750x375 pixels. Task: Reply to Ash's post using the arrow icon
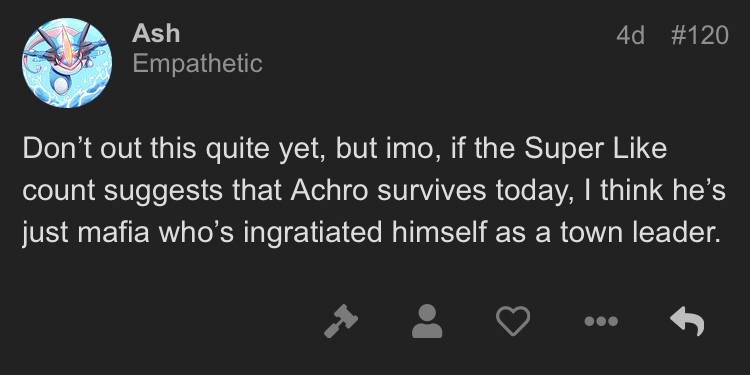pyautogui.click(x=687, y=321)
